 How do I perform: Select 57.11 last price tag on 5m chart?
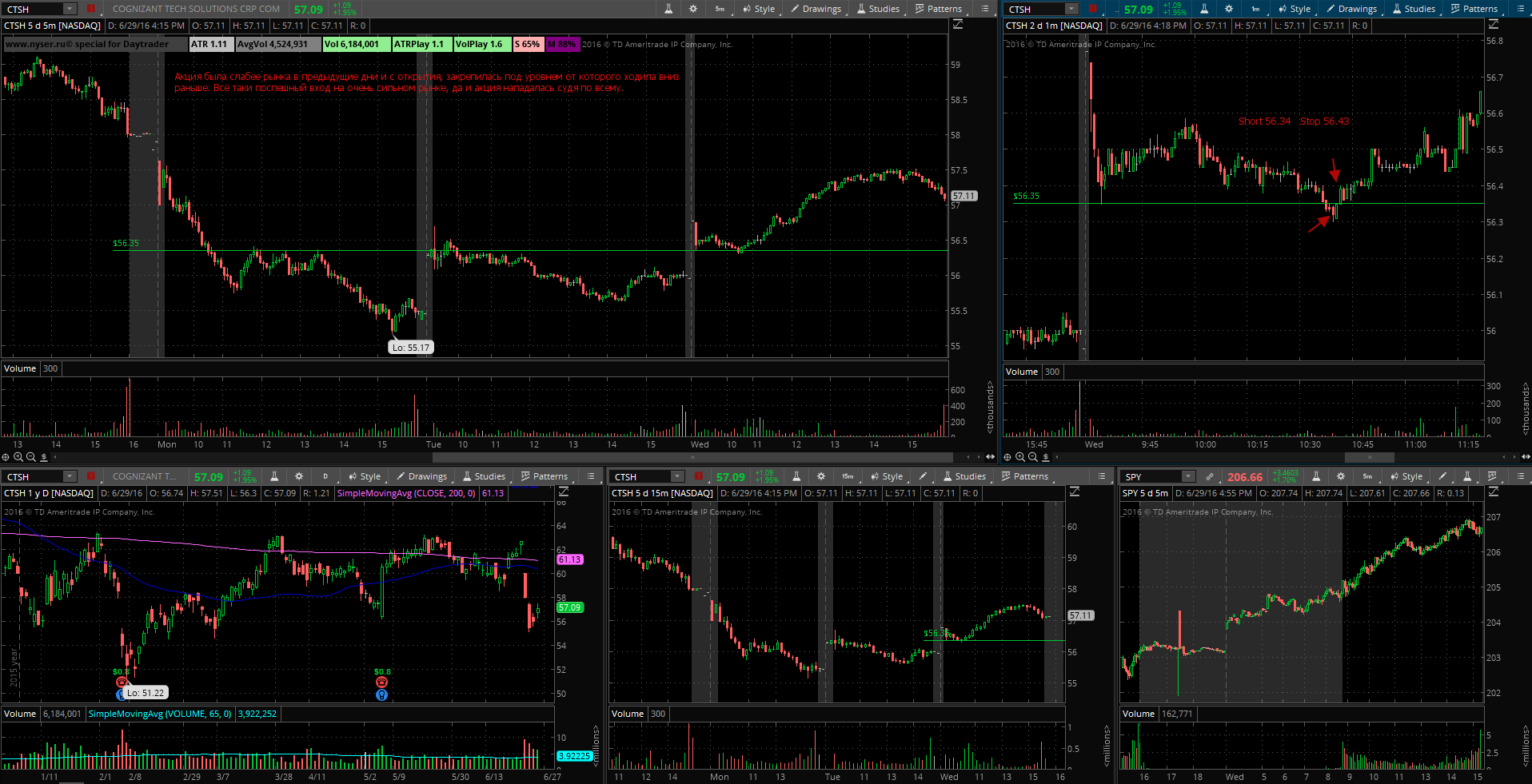pyautogui.click(x=964, y=196)
